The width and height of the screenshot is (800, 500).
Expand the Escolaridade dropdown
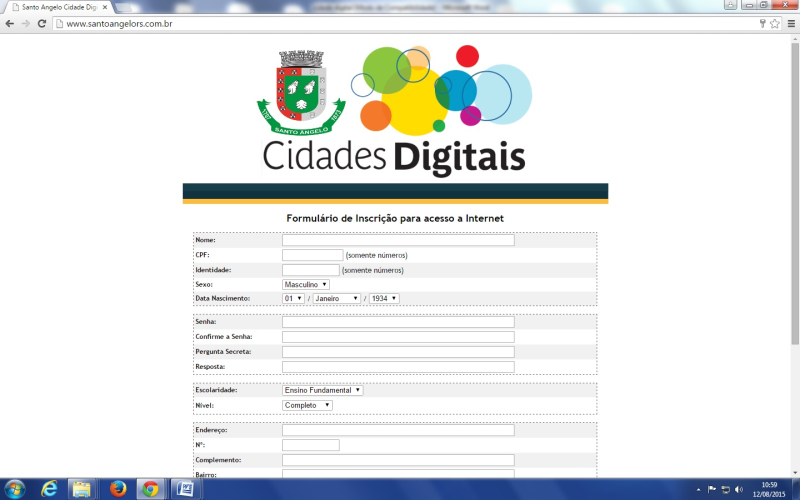coord(322,390)
